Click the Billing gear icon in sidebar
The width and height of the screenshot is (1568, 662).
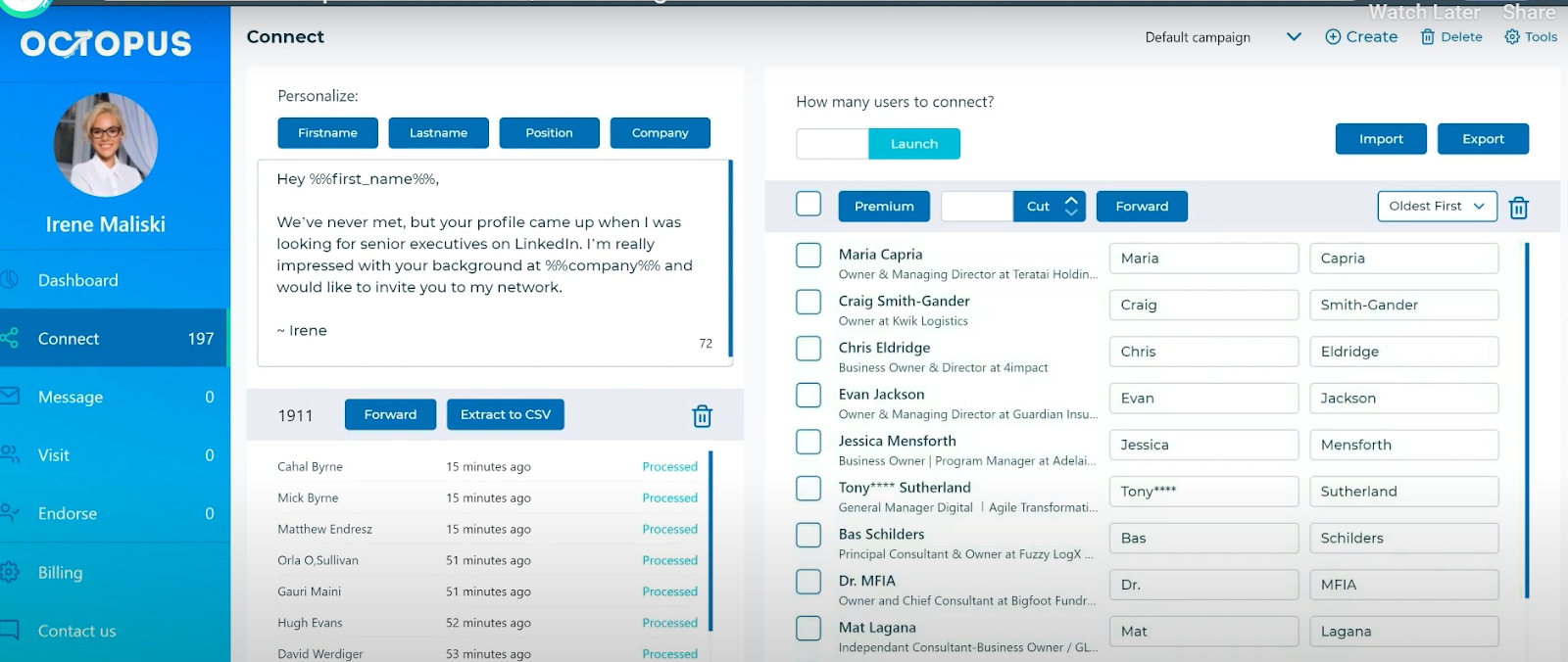pyautogui.click(x=10, y=573)
